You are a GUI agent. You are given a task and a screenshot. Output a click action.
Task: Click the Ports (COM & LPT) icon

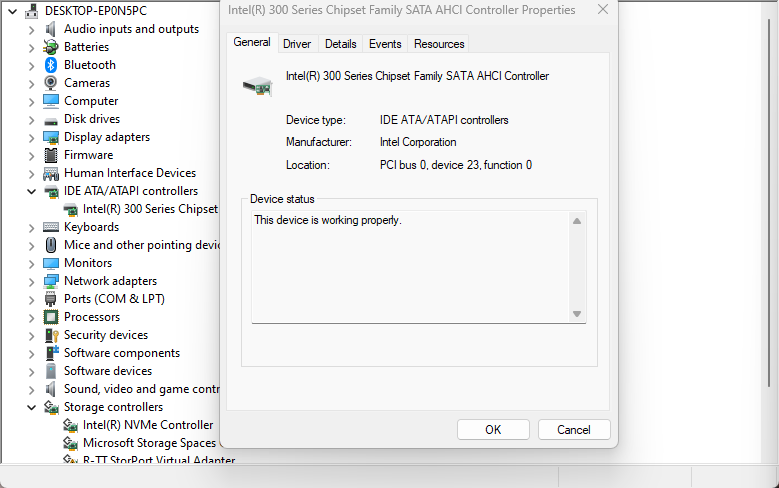coord(51,299)
